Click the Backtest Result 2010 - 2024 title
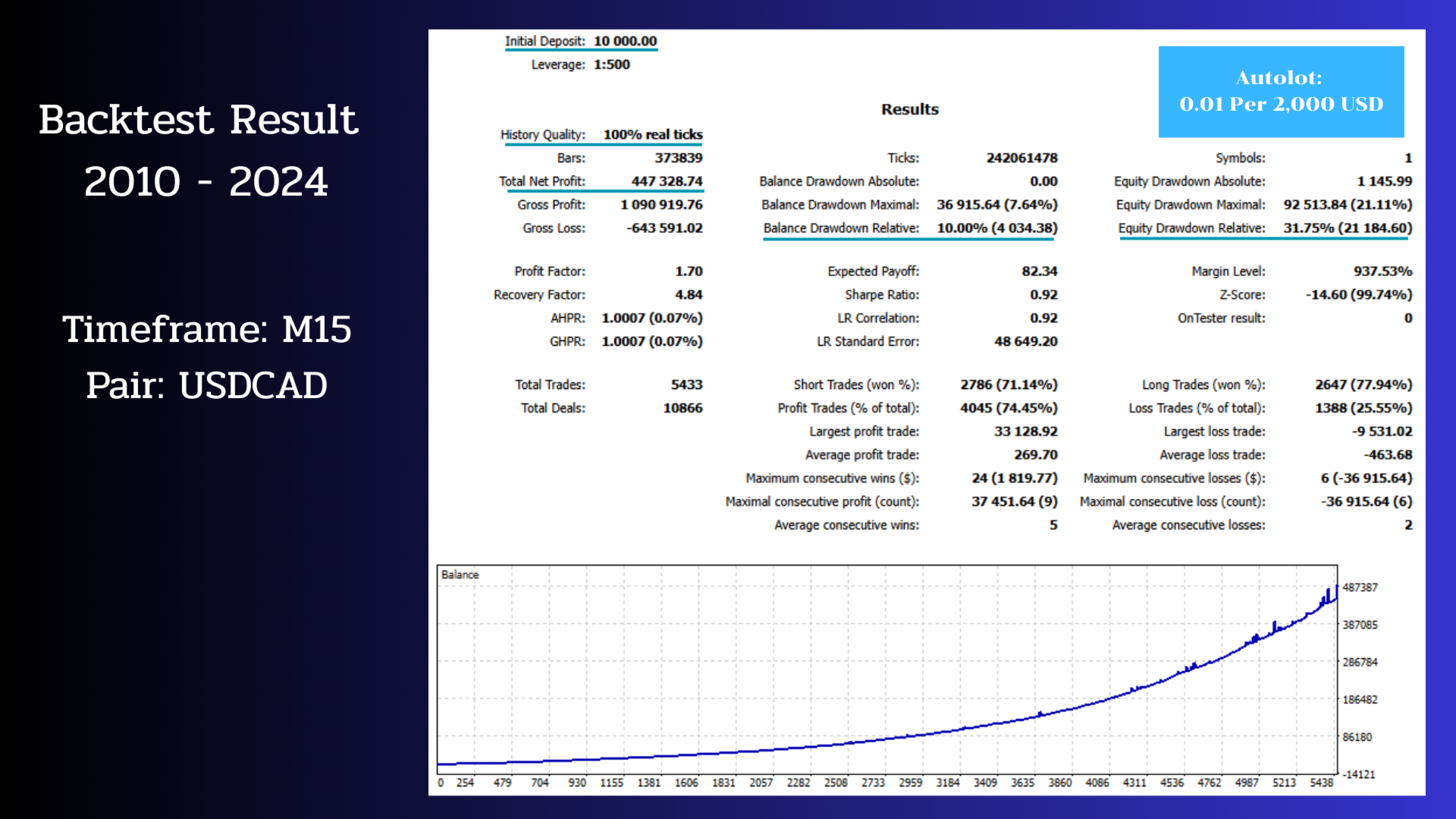The width and height of the screenshot is (1456, 819). (x=199, y=150)
